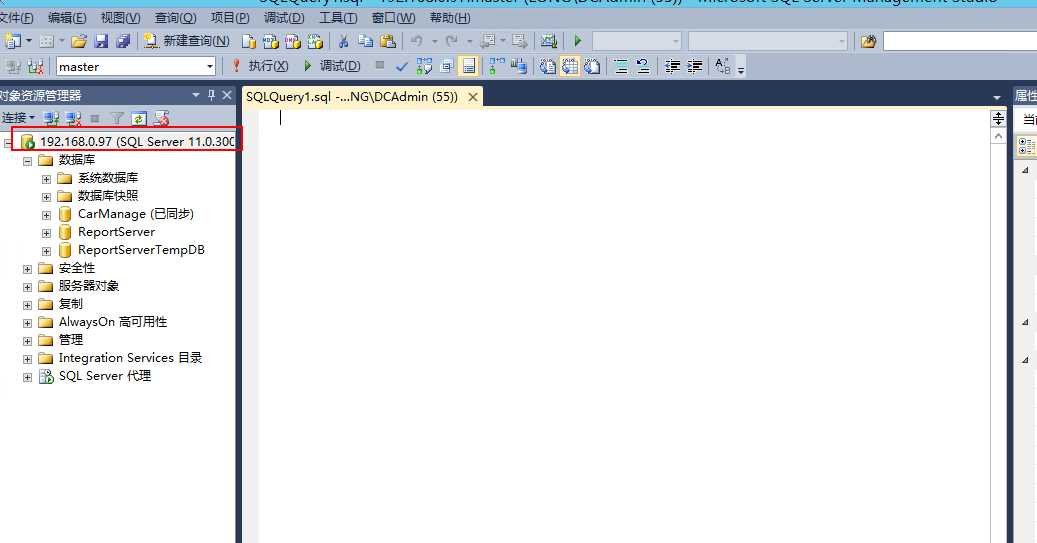Switch to the SQLQuery1.sql tab
Viewport: 1037px width, 543px height.
(353, 97)
